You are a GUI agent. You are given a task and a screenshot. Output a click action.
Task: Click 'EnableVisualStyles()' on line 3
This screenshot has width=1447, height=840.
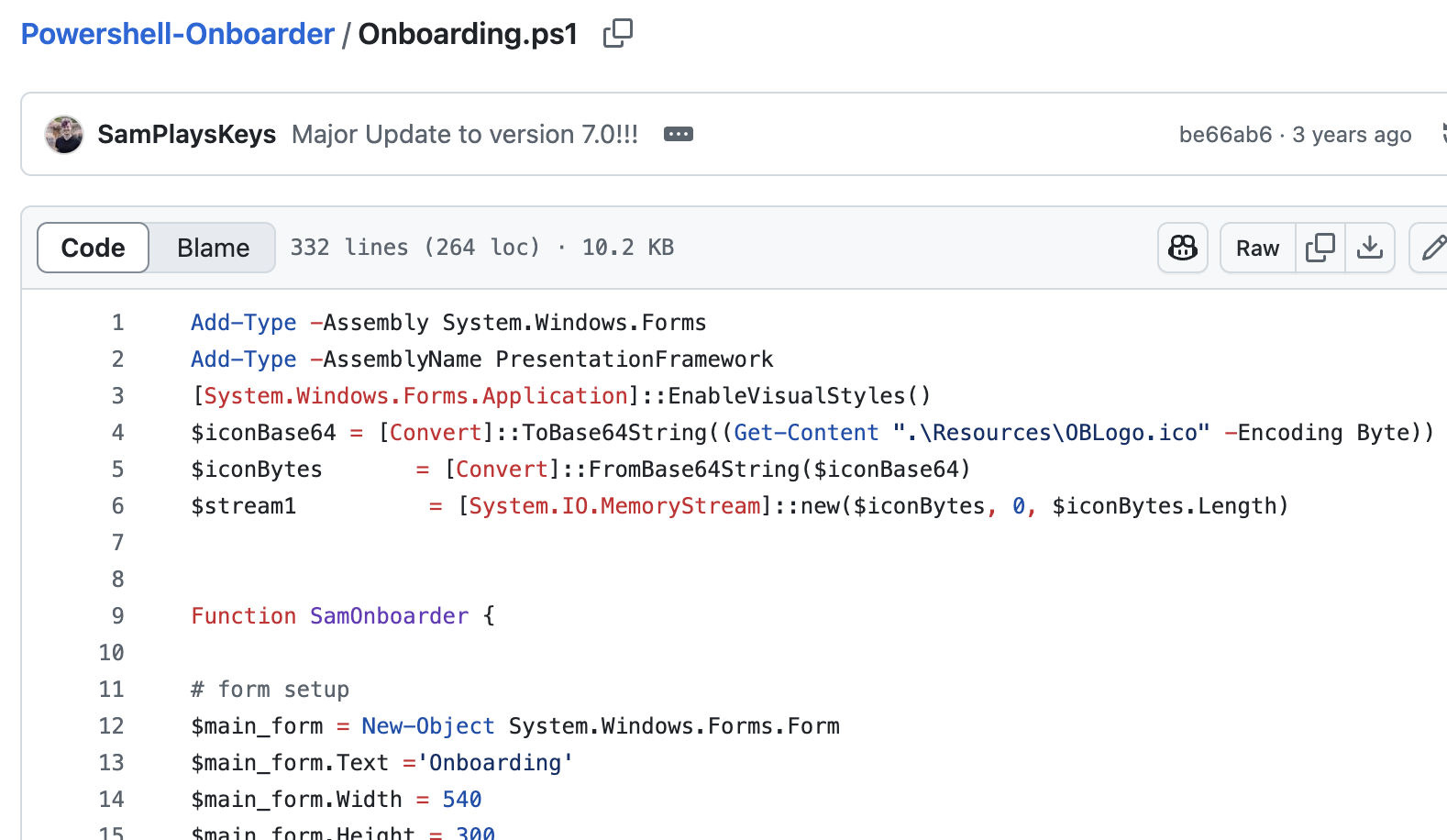pyautogui.click(x=800, y=396)
